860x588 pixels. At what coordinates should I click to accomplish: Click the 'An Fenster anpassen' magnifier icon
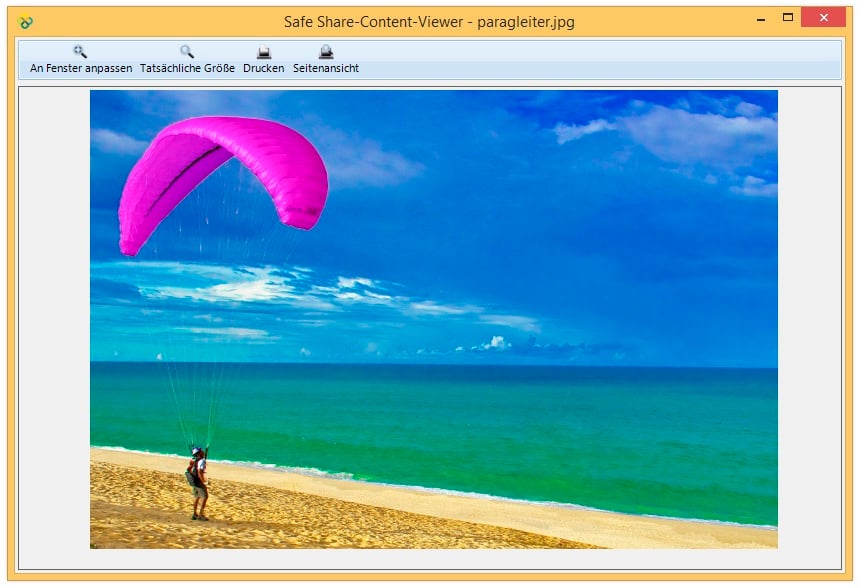tap(80, 52)
